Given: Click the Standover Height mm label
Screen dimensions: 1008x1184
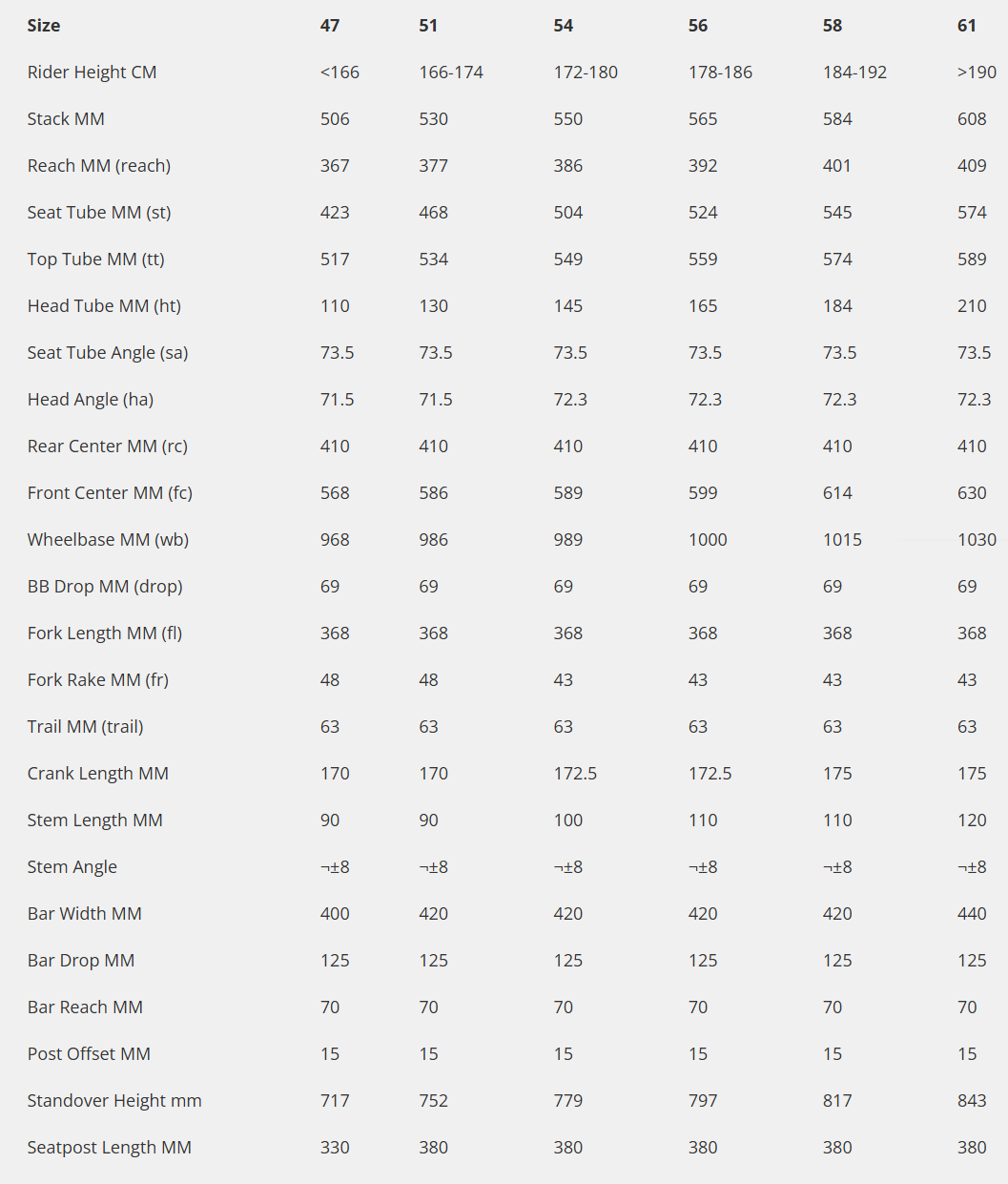Looking at the screenshot, I should pyautogui.click(x=114, y=1101).
